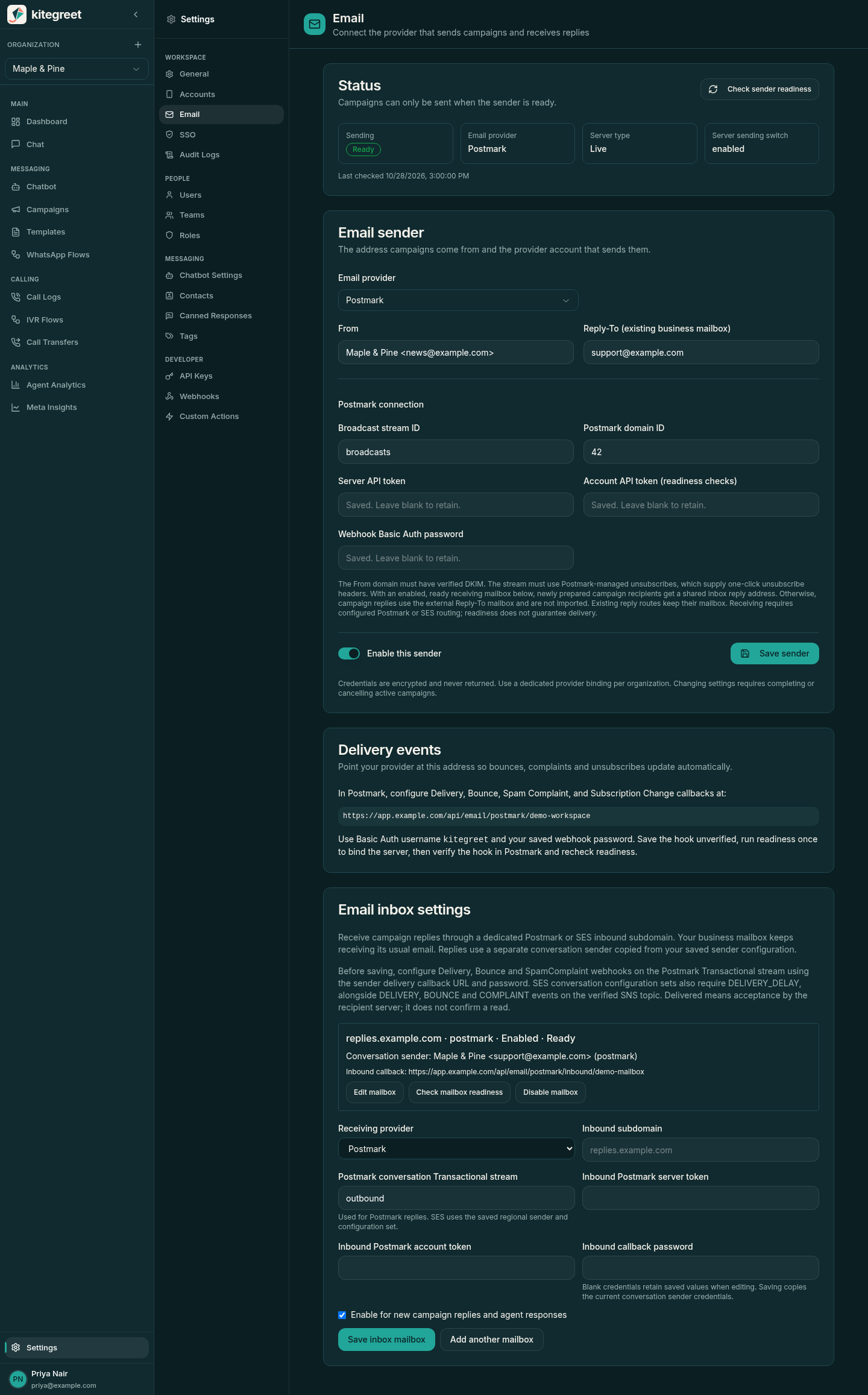Click the Custom Actions lightning icon
The height and width of the screenshot is (1395, 868).
click(x=169, y=417)
